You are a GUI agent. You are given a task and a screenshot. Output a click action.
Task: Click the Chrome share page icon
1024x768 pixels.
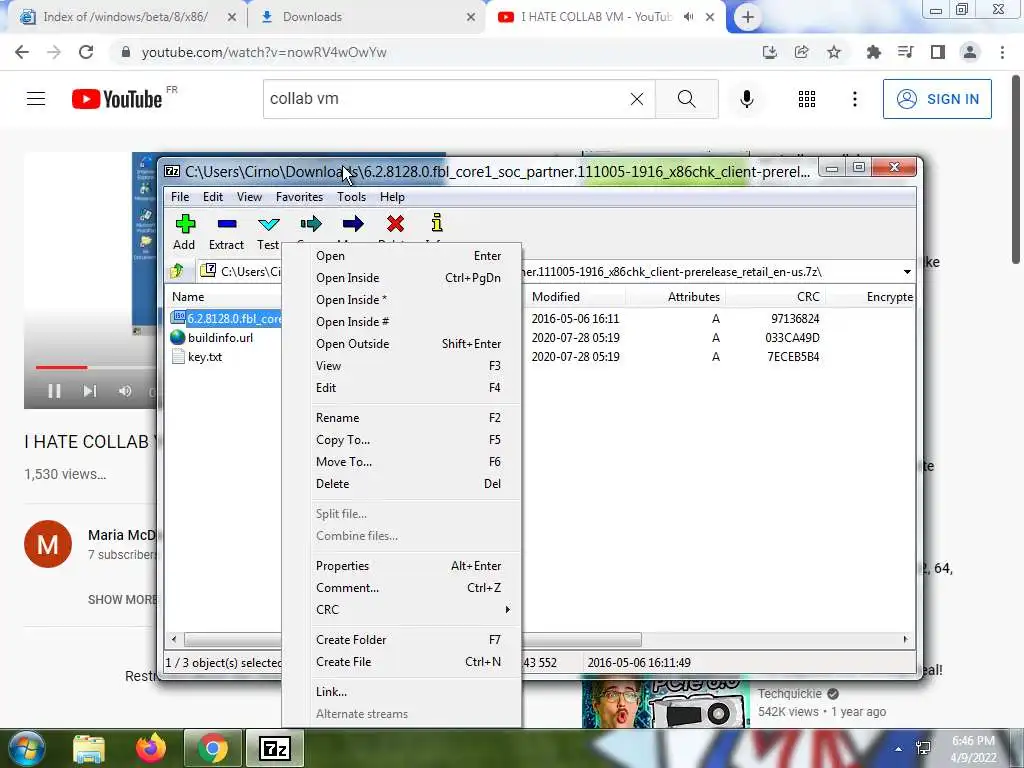(x=801, y=52)
